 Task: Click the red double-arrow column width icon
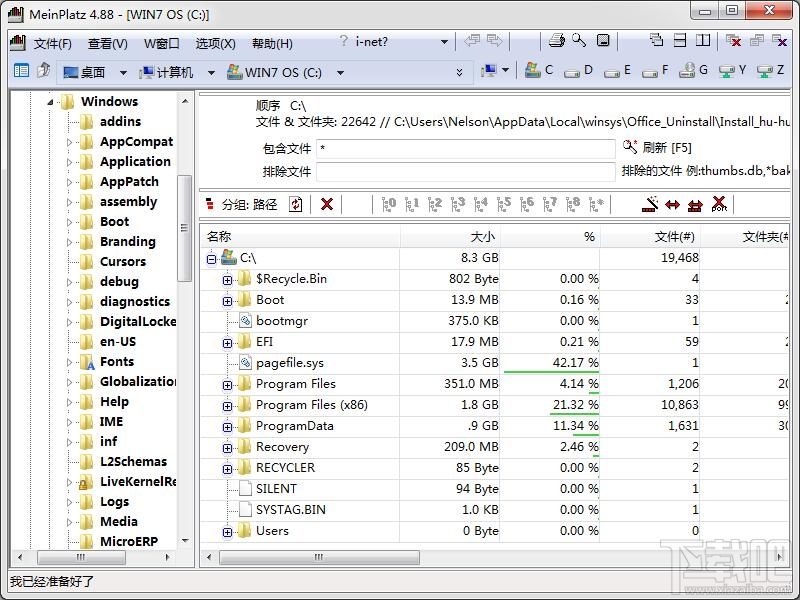tap(672, 205)
